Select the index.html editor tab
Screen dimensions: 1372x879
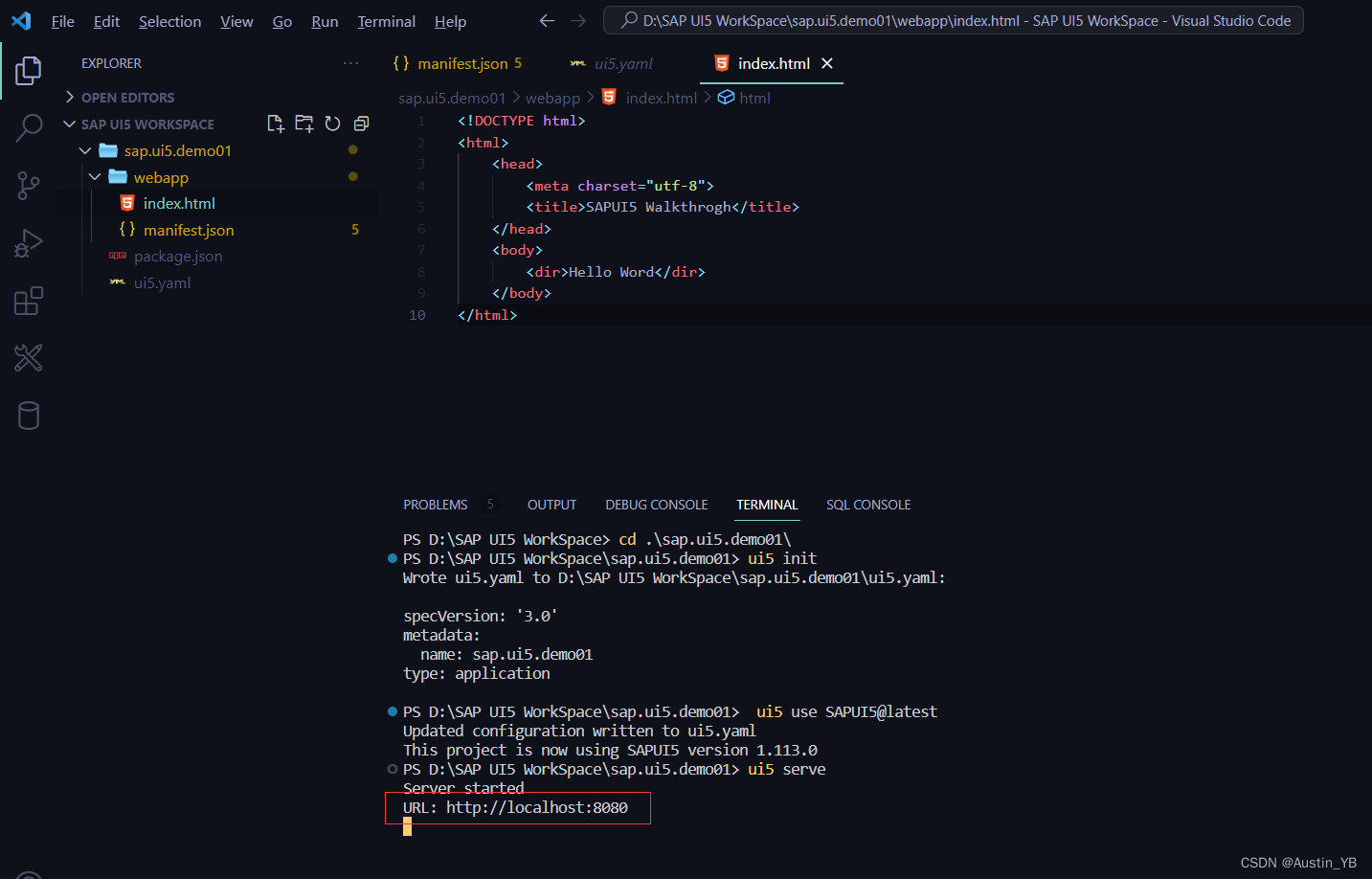click(773, 63)
